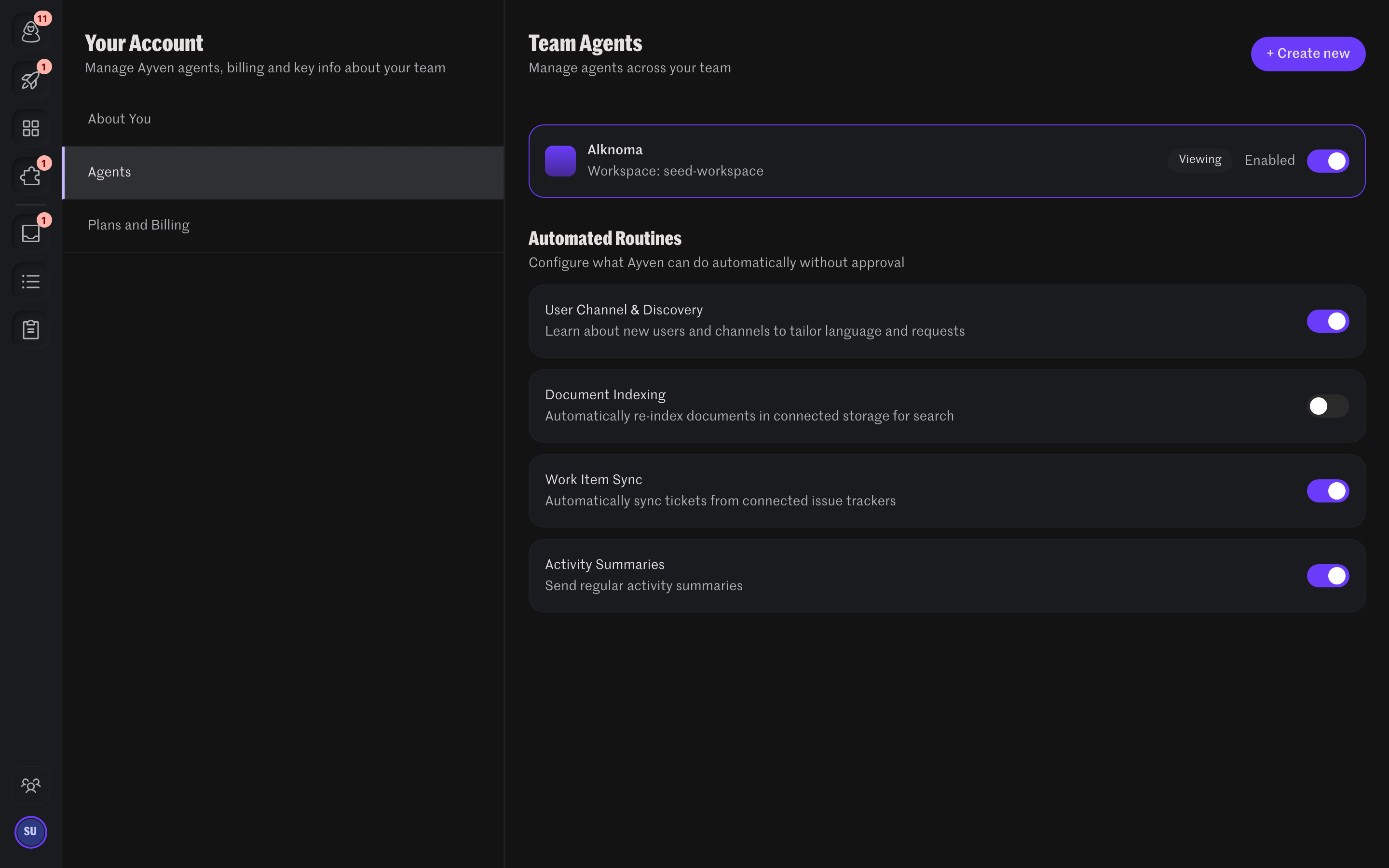This screenshot has height=868, width=1389.
Task: Open the rocket launch icon in sidebar
Action: [30, 80]
